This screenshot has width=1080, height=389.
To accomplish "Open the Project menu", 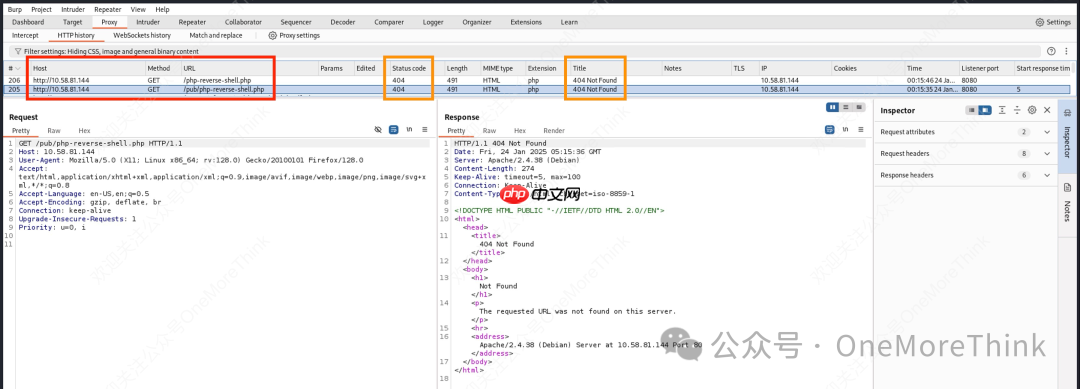I will pos(41,10).
